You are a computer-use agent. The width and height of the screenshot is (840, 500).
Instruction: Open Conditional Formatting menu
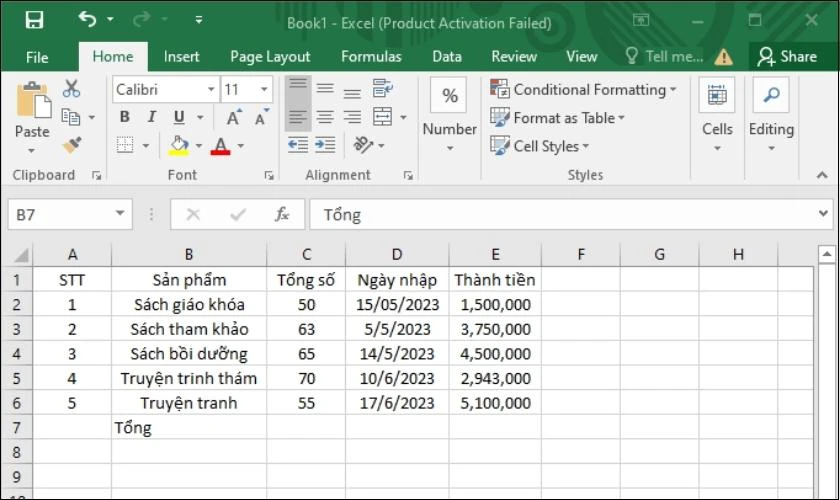pos(583,89)
